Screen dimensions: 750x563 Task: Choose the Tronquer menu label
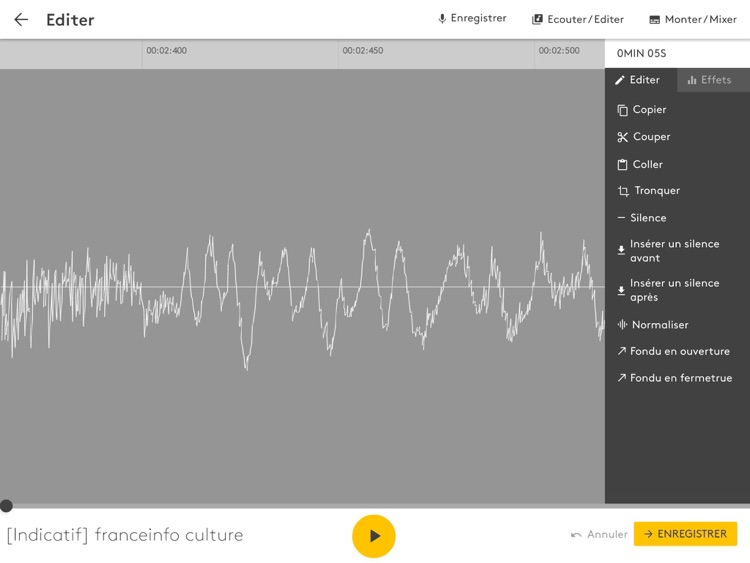pyautogui.click(x=657, y=190)
